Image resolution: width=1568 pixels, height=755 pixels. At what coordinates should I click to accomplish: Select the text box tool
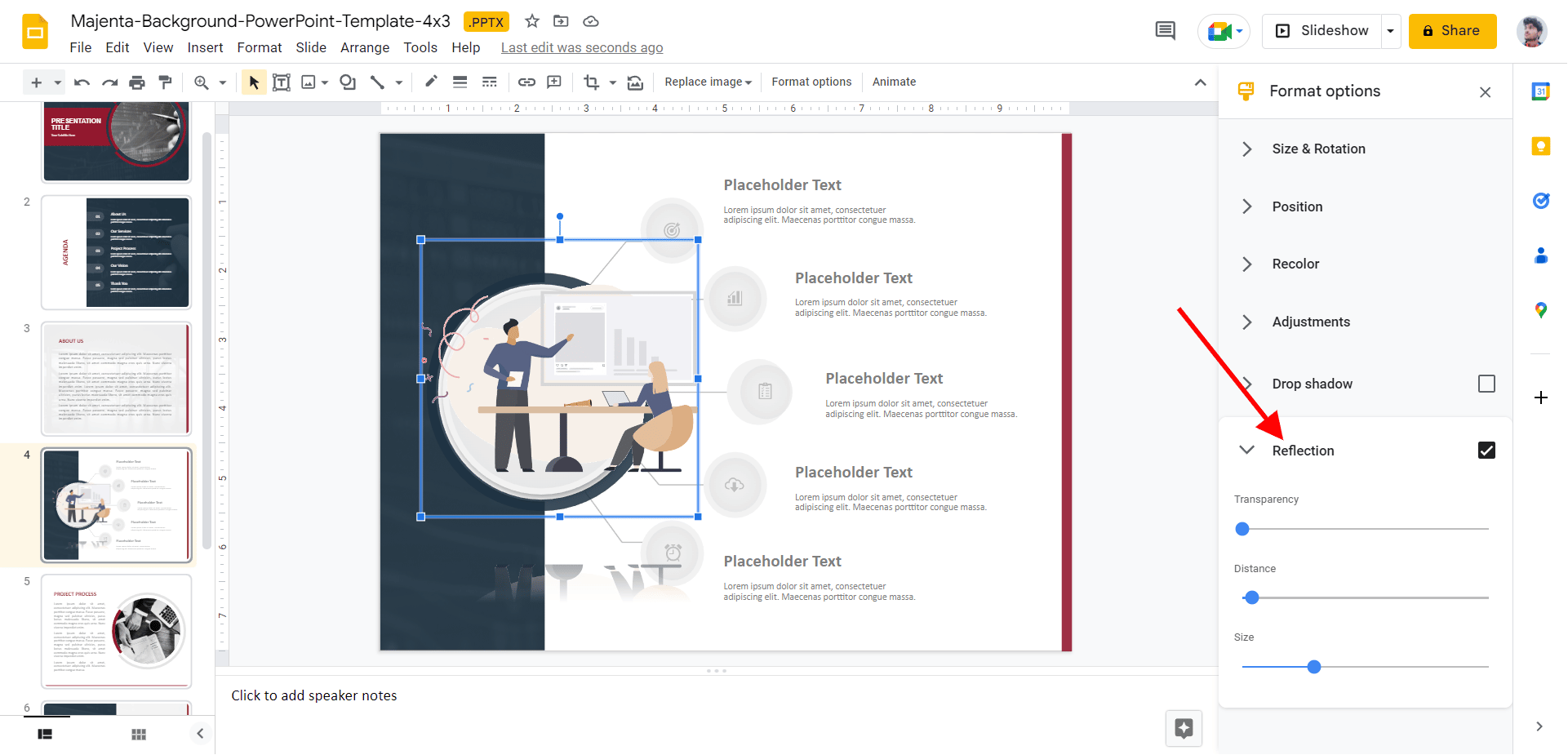click(281, 82)
